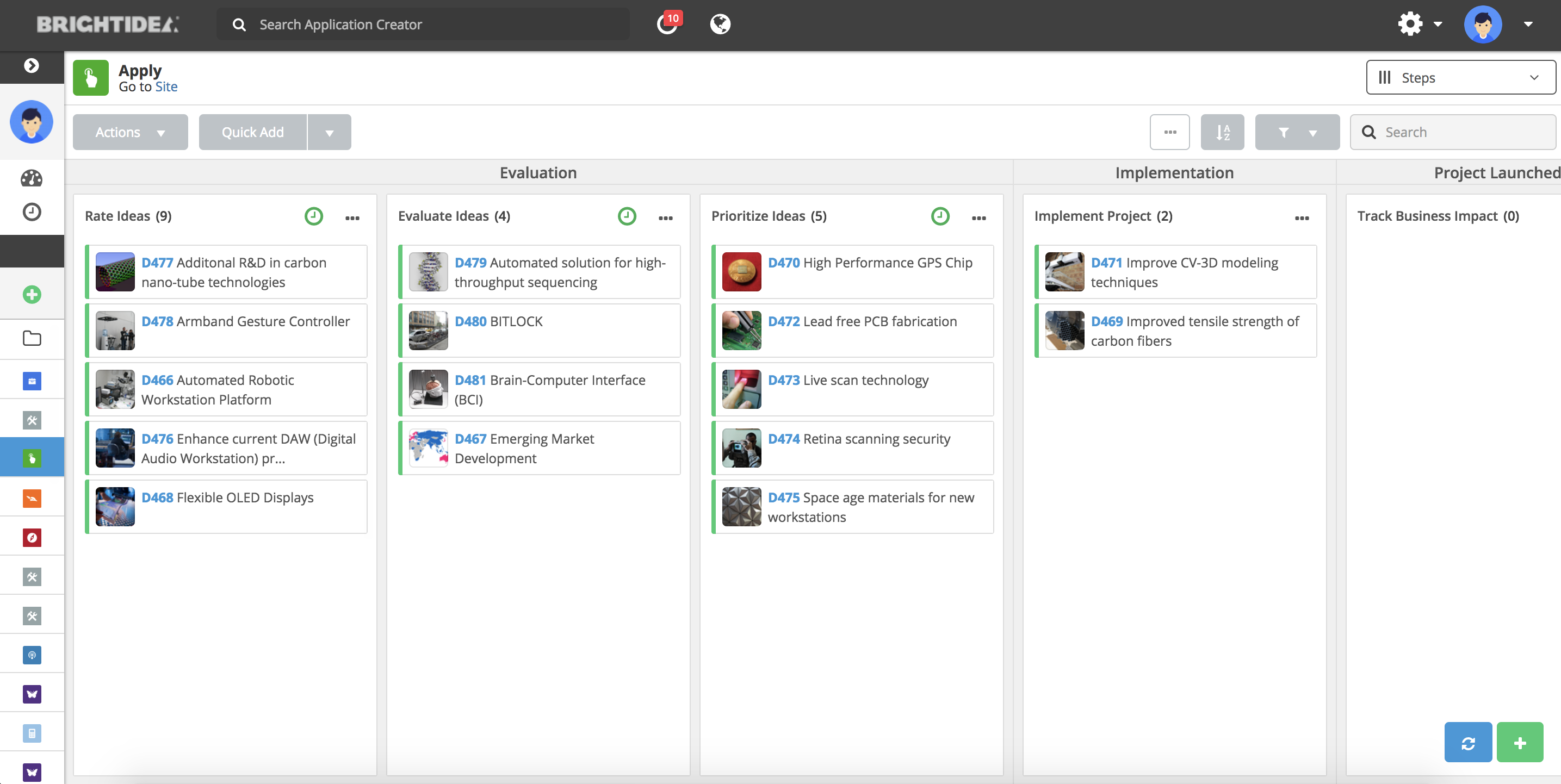Open the Implement Project three-dot menu
Viewport: 1561px width, 784px height.
tap(1302, 218)
